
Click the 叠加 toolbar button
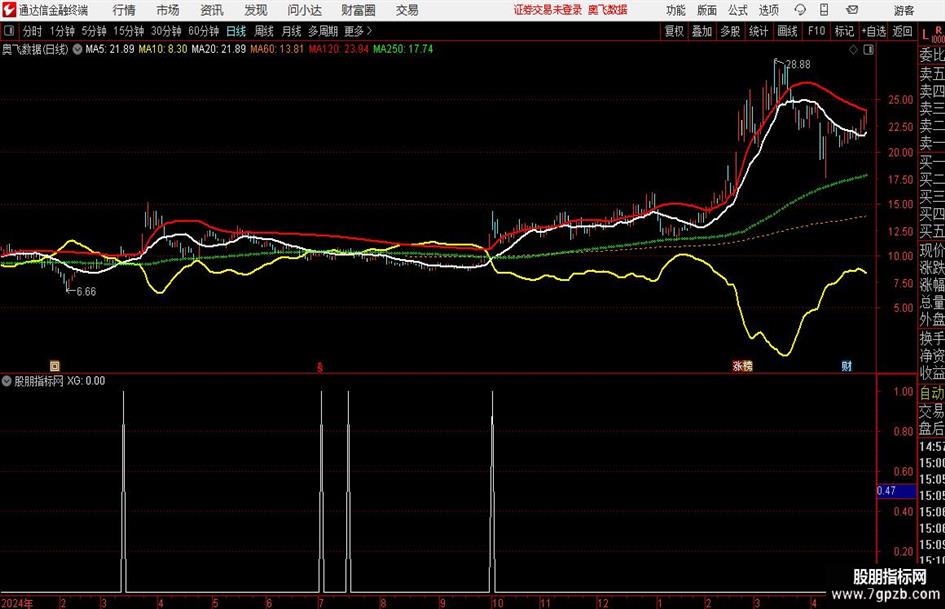pos(702,31)
